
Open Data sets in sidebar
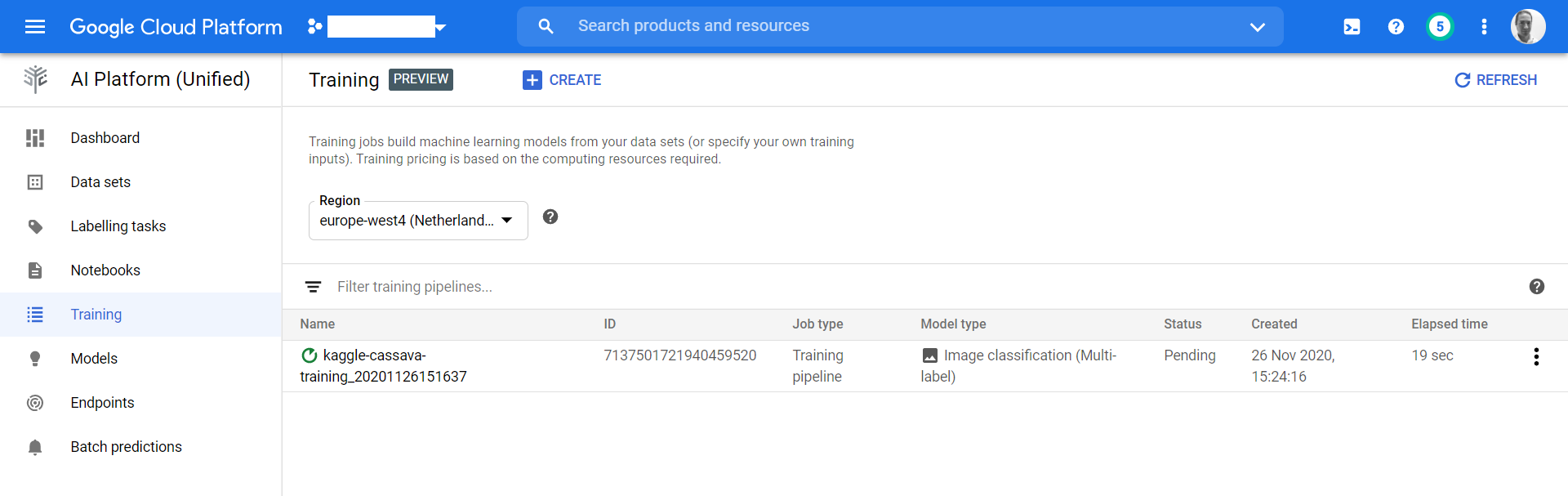coord(100,182)
